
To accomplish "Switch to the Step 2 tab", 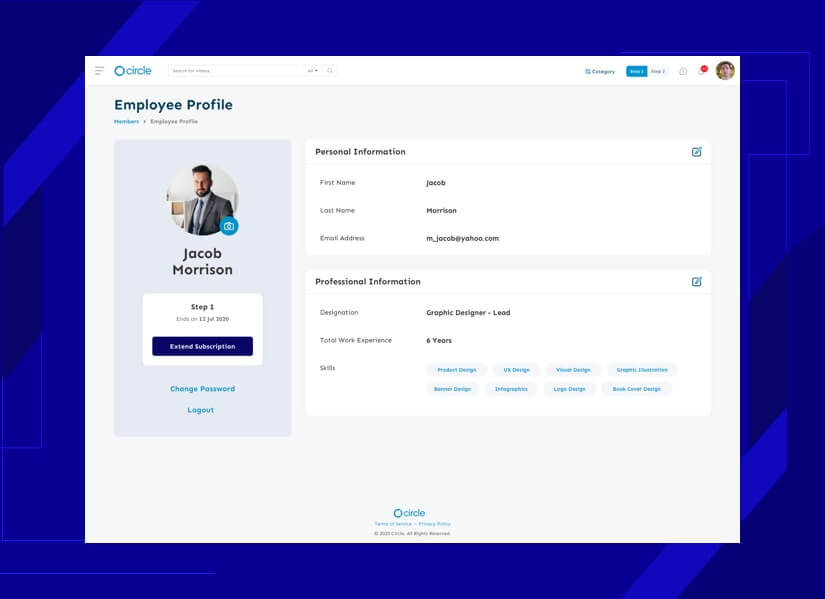I will (x=657, y=71).
